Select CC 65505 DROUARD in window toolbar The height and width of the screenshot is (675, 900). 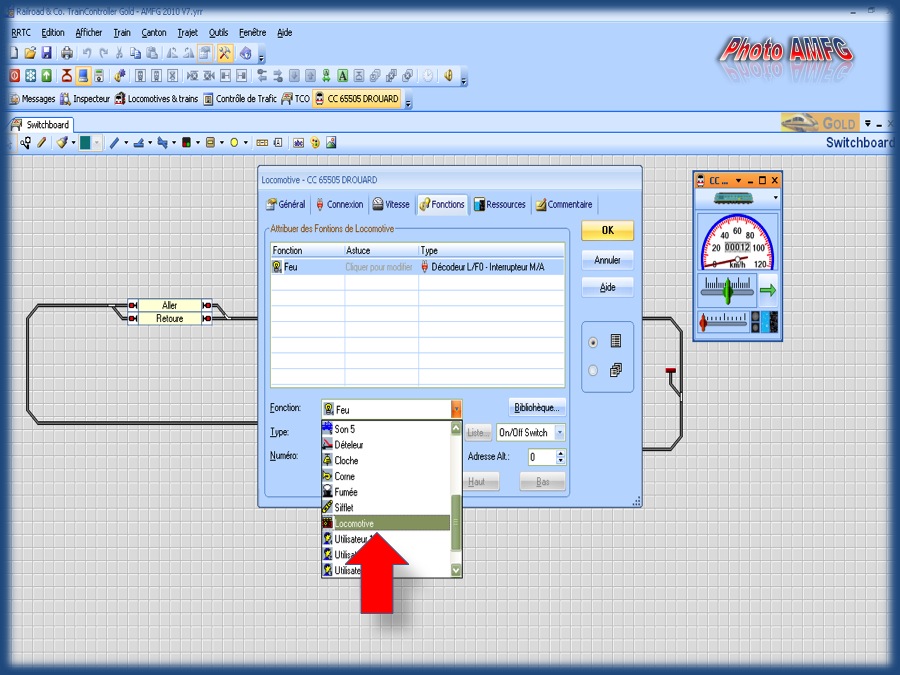tap(356, 99)
